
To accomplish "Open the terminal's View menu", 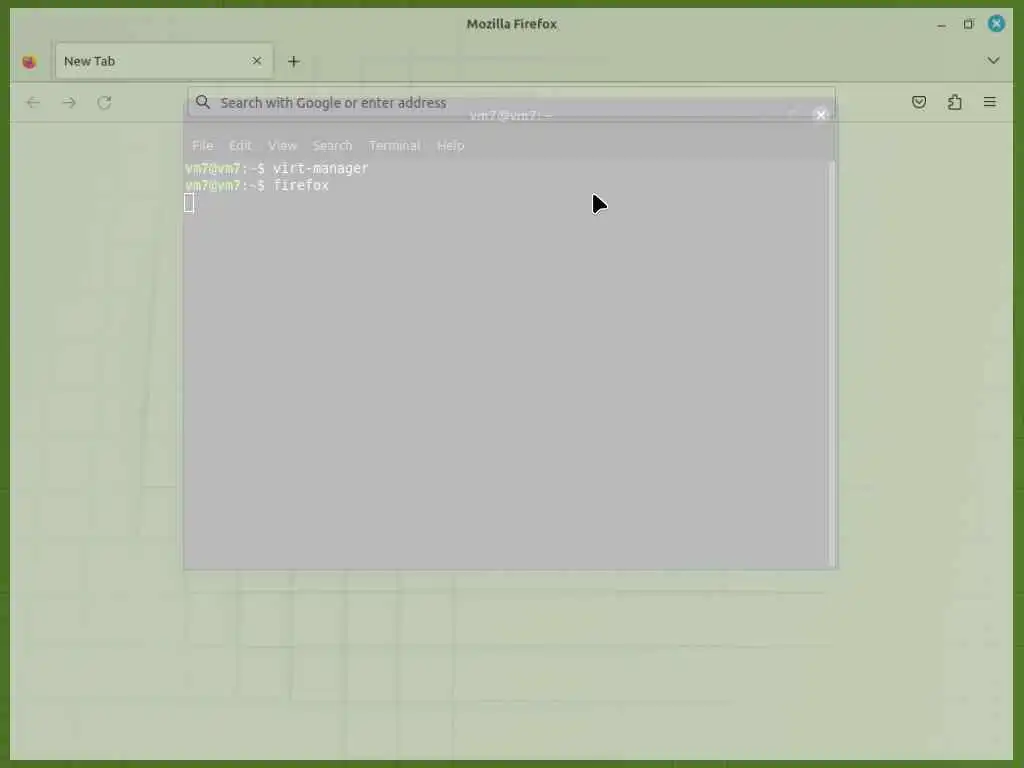I will tap(283, 146).
